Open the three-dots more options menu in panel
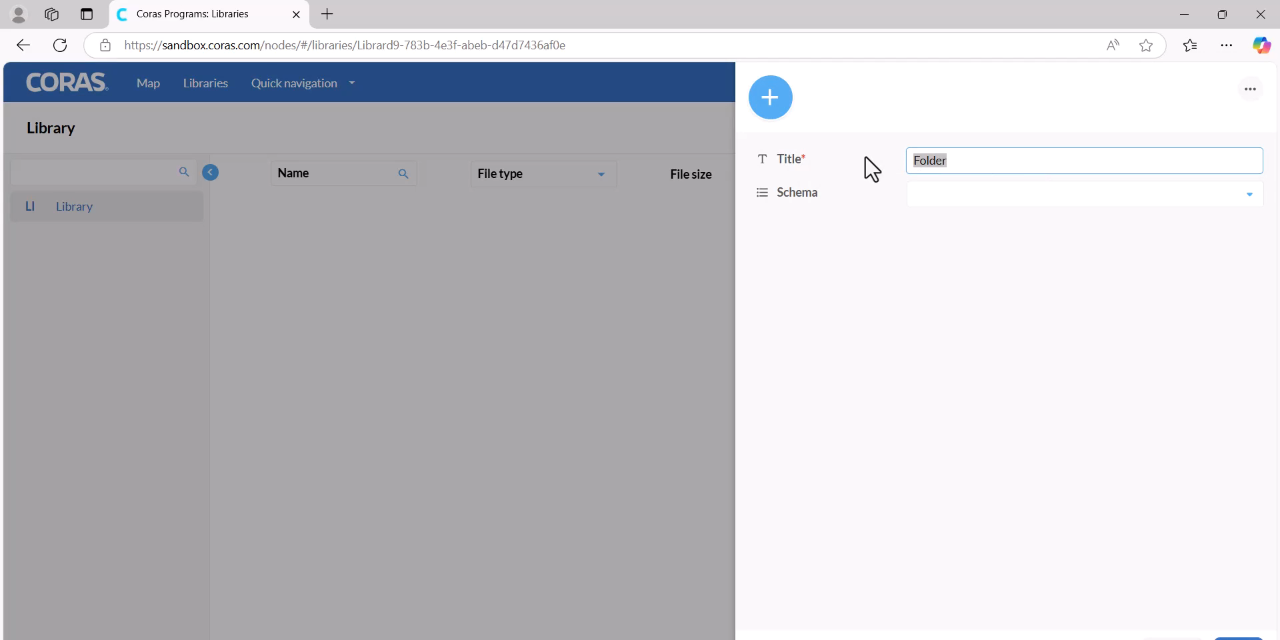1280x640 pixels. (x=1250, y=89)
